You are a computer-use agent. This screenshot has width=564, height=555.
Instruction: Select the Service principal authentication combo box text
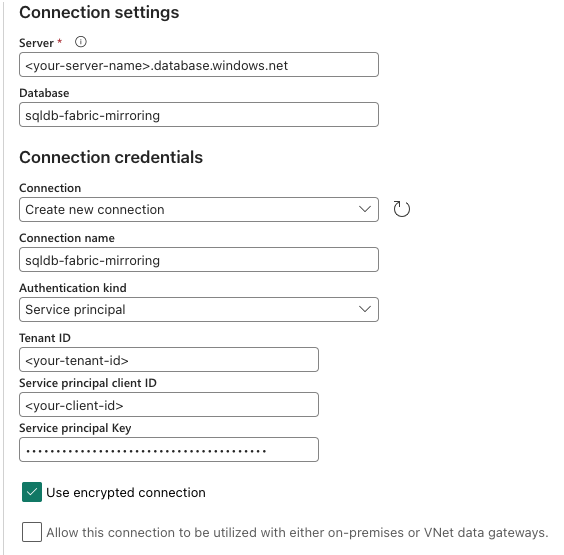coord(75,309)
